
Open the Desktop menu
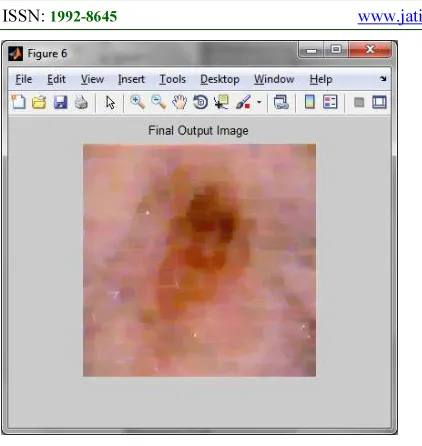(x=220, y=79)
